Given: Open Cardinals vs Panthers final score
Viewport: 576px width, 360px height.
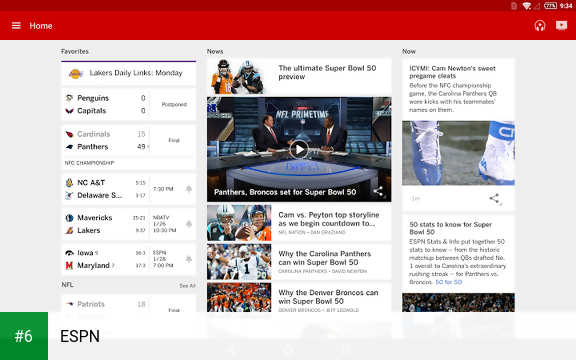Looking at the screenshot, I should 129,147.
